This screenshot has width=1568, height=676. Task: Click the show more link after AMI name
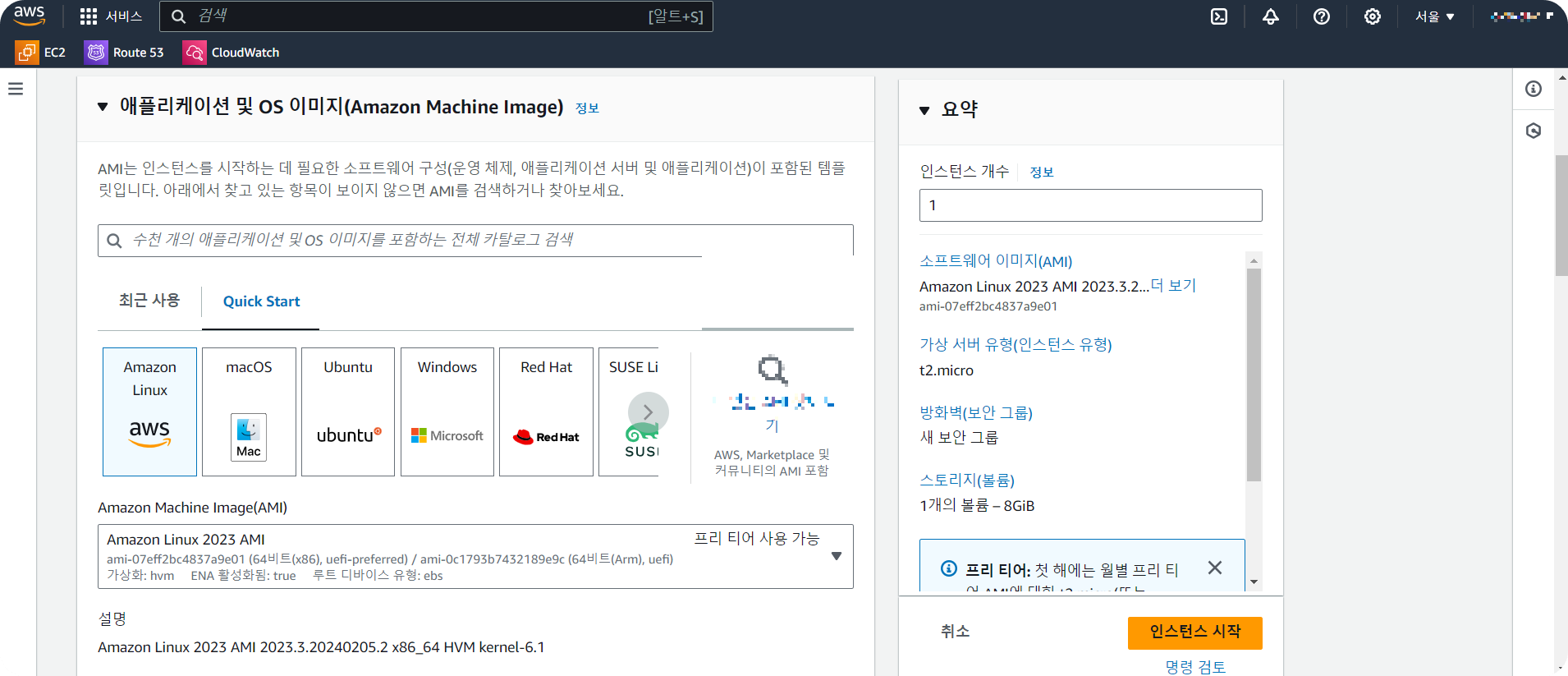tap(1174, 286)
